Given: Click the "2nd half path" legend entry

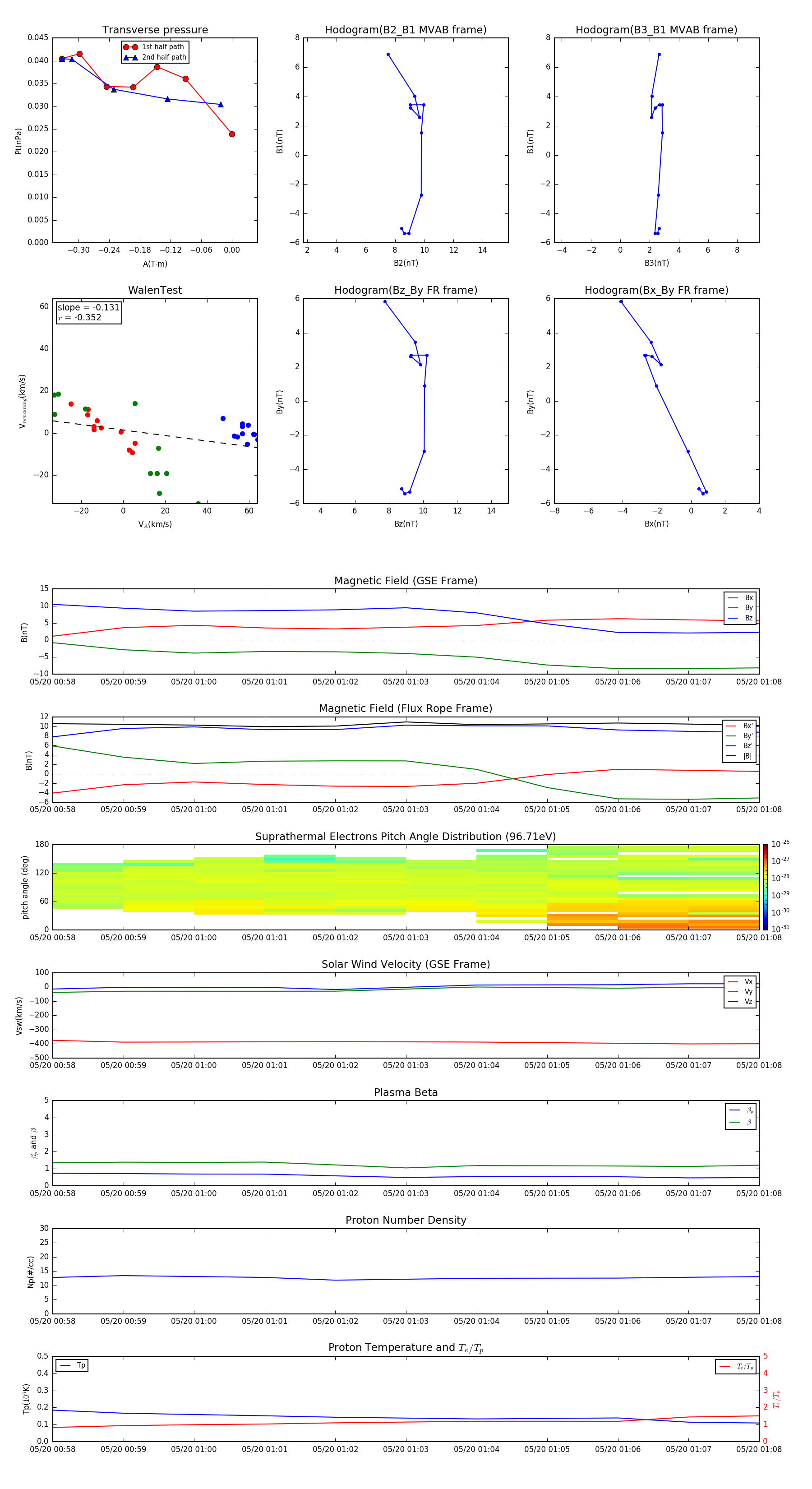Looking at the screenshot, I should pos(155,57).
